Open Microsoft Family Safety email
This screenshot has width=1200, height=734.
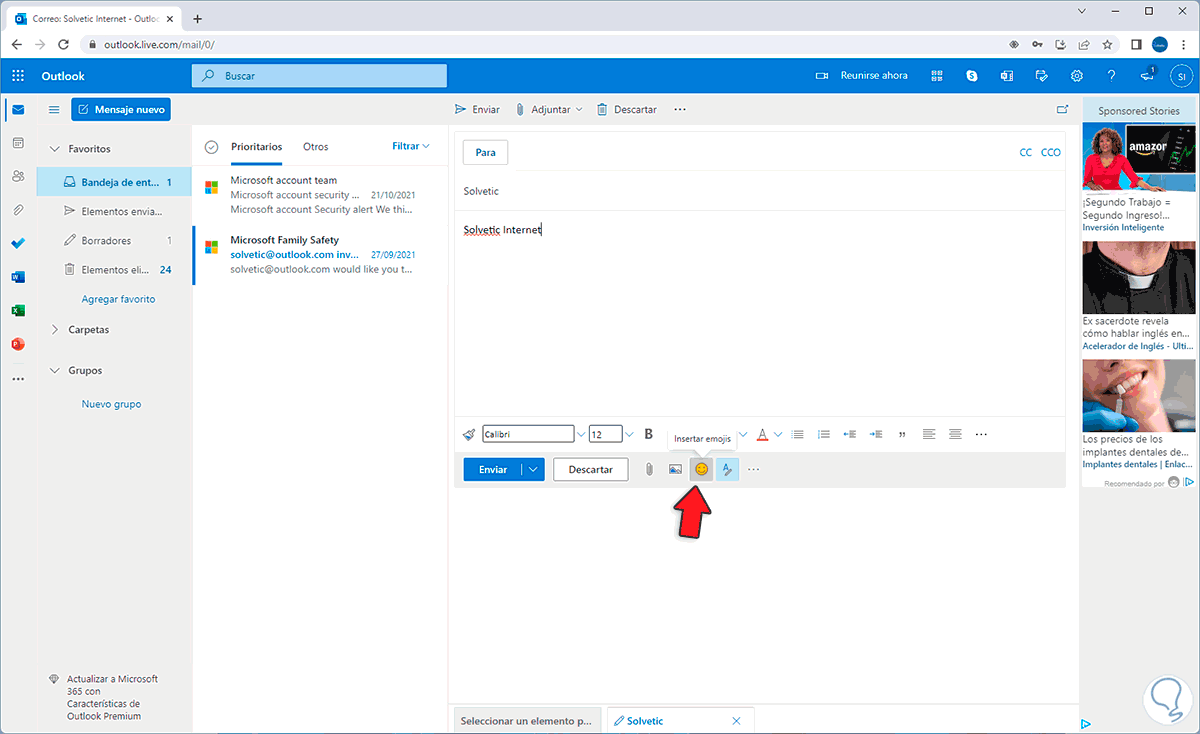pyautogui.click(x=320, y=255)
